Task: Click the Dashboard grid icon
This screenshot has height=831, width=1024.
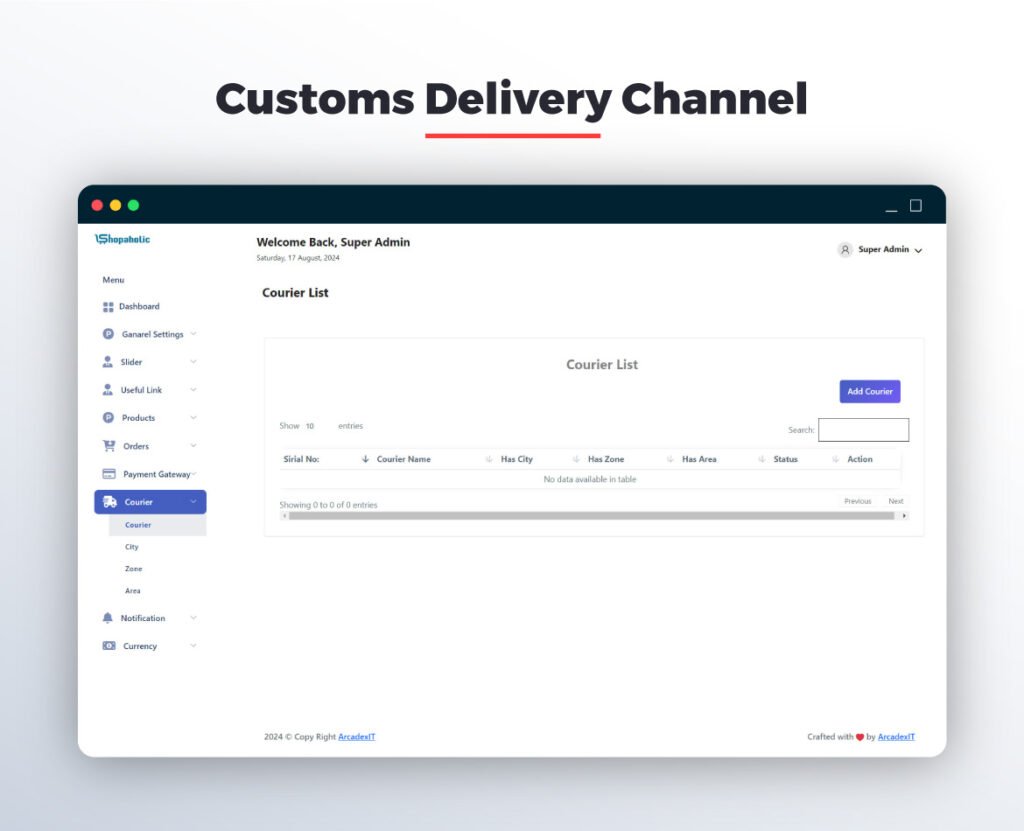Action: pyautogui.click(x=108, y=307)
